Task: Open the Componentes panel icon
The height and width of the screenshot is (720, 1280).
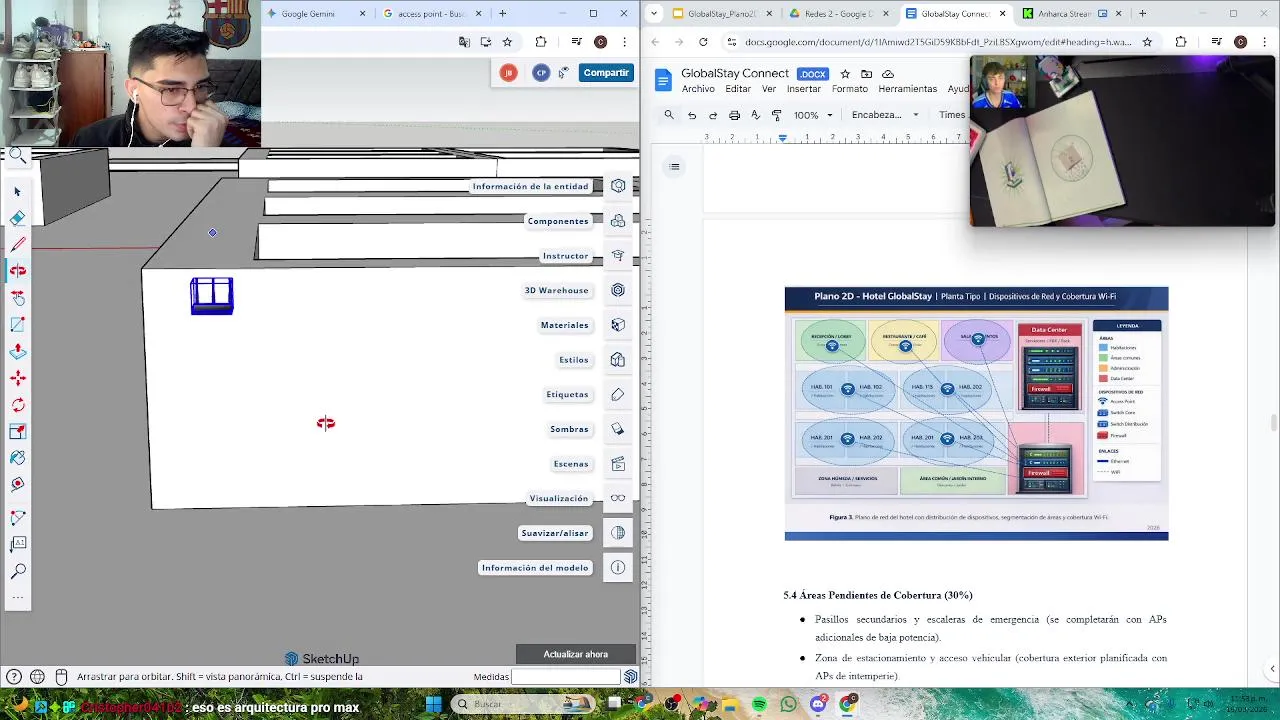Action: (x=618, y=221)
